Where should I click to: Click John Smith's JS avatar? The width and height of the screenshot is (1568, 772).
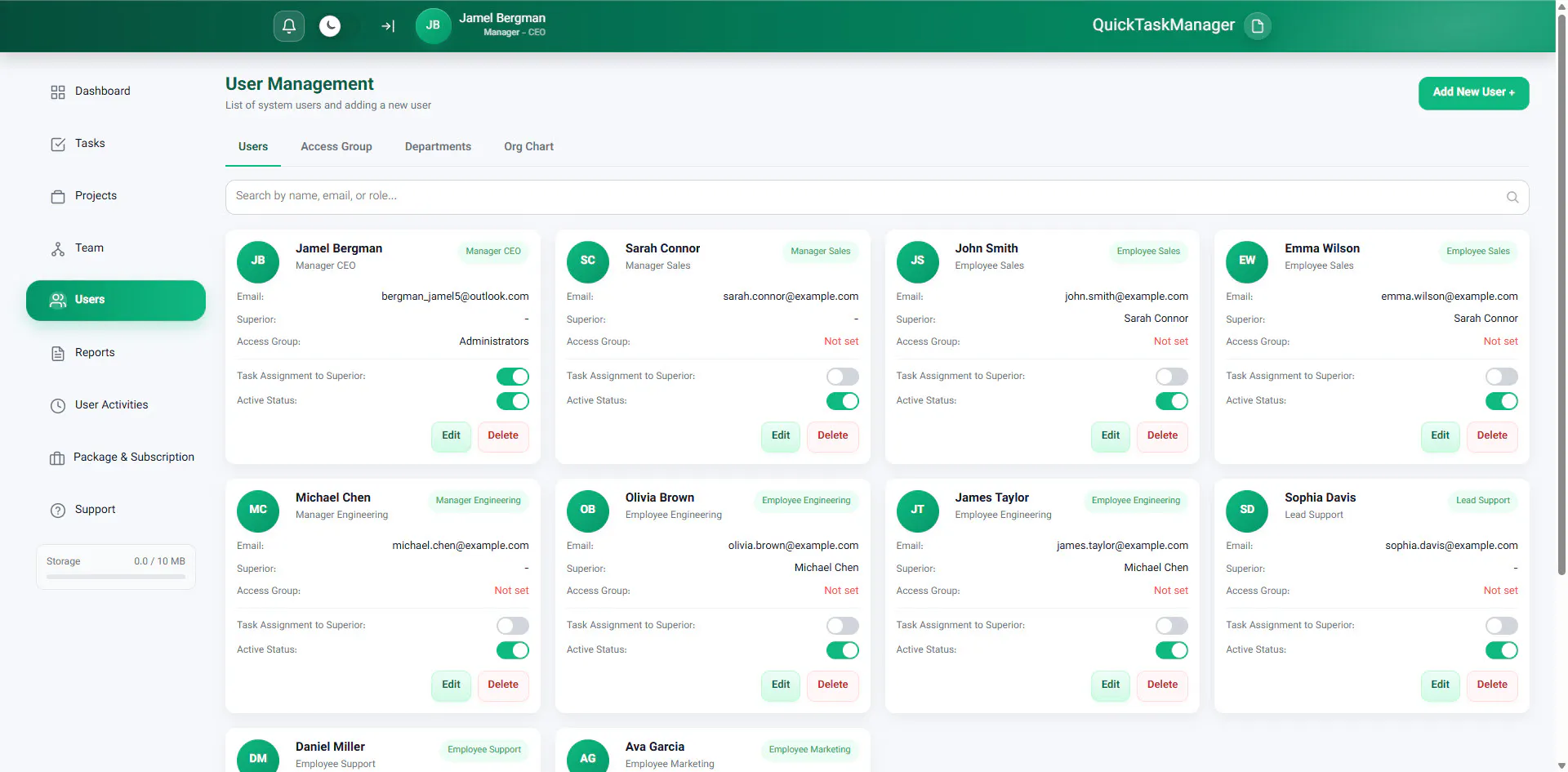click(918, 261)
